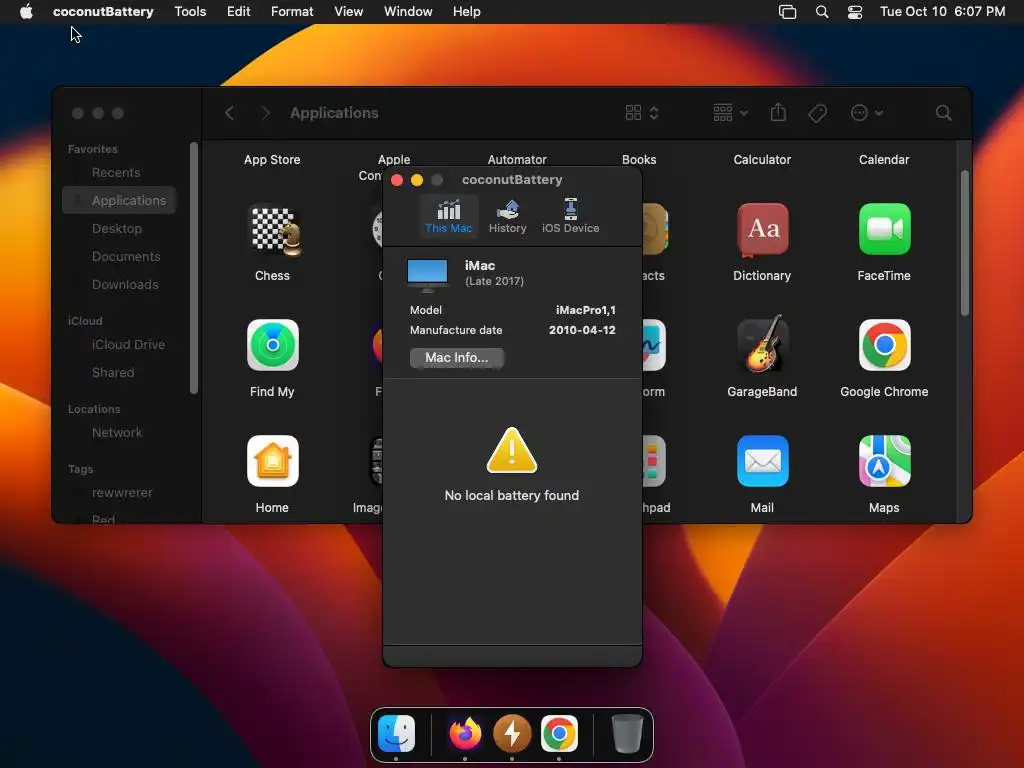The image size is (1024, 768).
Task: Open the Edit menu
Action: (238, 12)
